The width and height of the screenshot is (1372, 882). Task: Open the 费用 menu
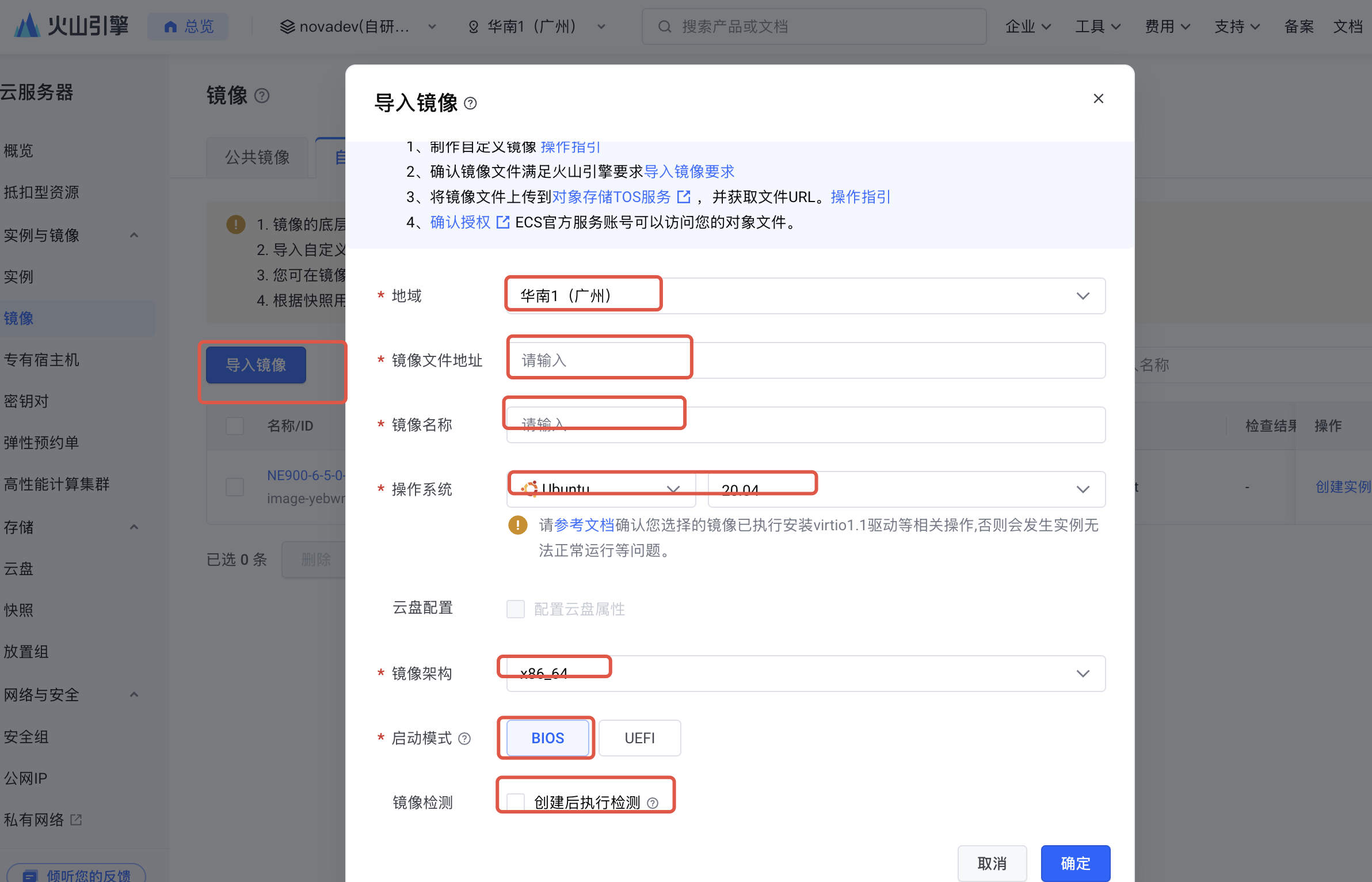[x=1168, y=26]
